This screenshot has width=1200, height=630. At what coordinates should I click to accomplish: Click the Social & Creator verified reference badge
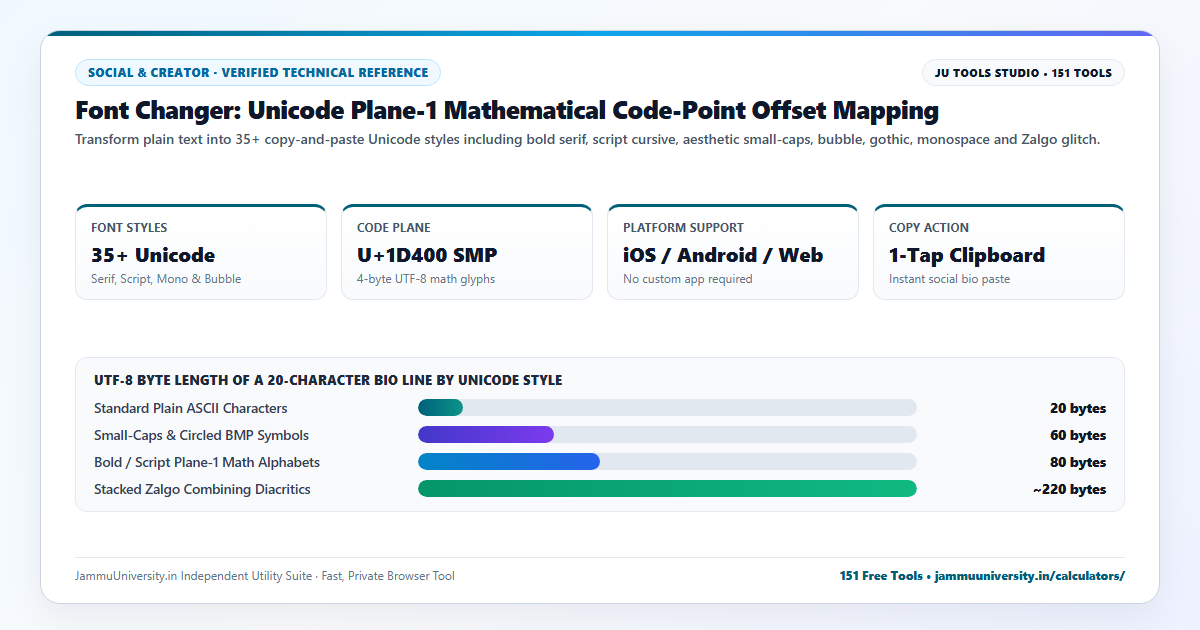coord(258,73)
